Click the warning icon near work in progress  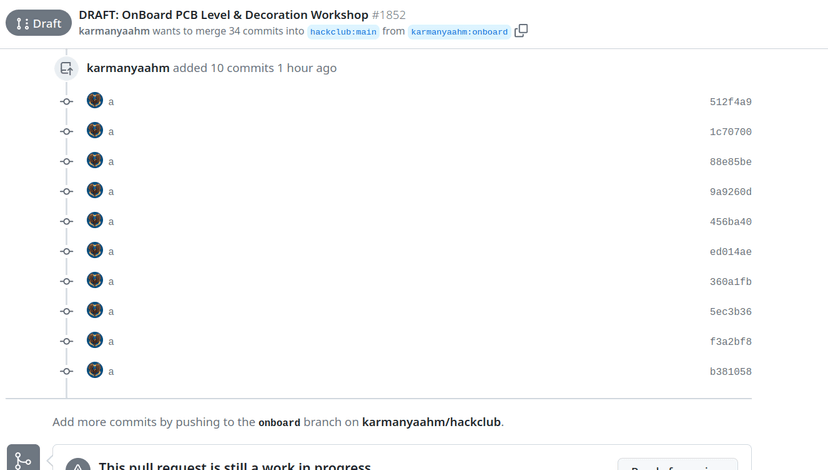point(78,465)
